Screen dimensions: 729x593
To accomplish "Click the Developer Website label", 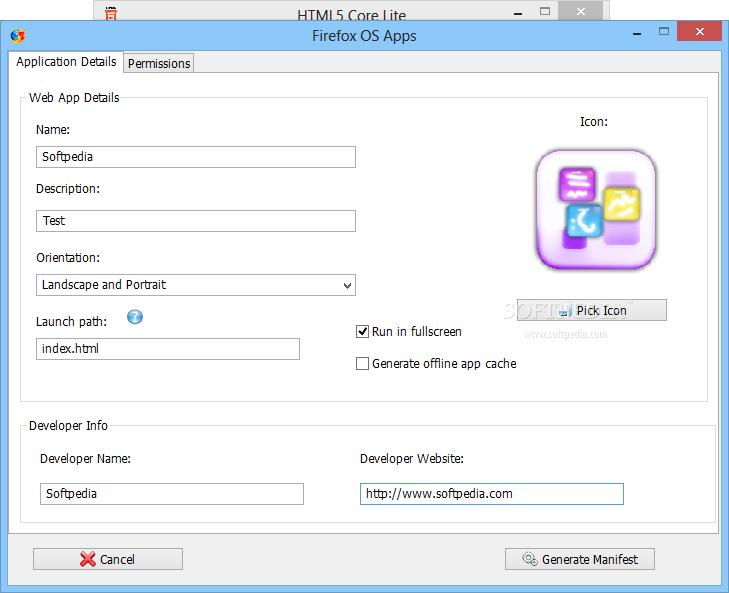I will pyautogui.click(x=411, y=459).
